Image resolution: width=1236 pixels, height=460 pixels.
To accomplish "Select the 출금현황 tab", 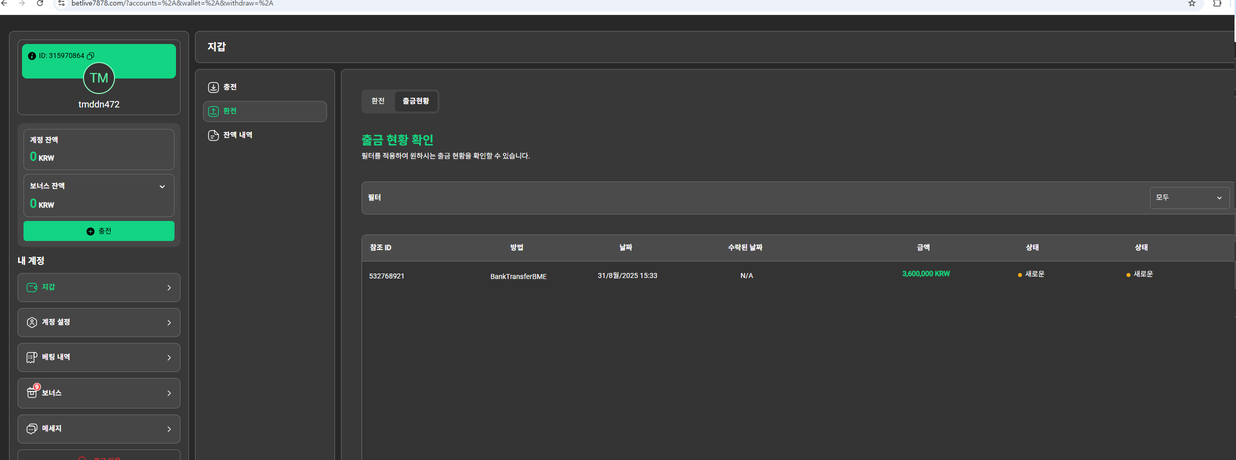I will 416,101.
